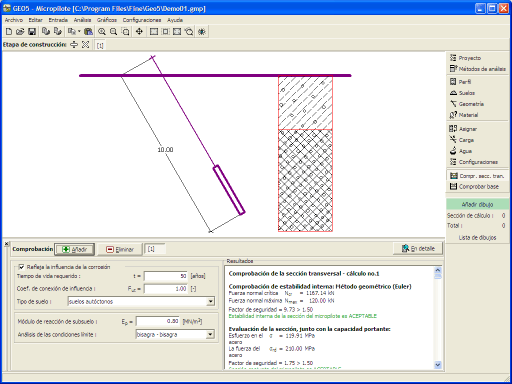Open the Archivo menu
512x384 pixels.
tap(14, 20)
